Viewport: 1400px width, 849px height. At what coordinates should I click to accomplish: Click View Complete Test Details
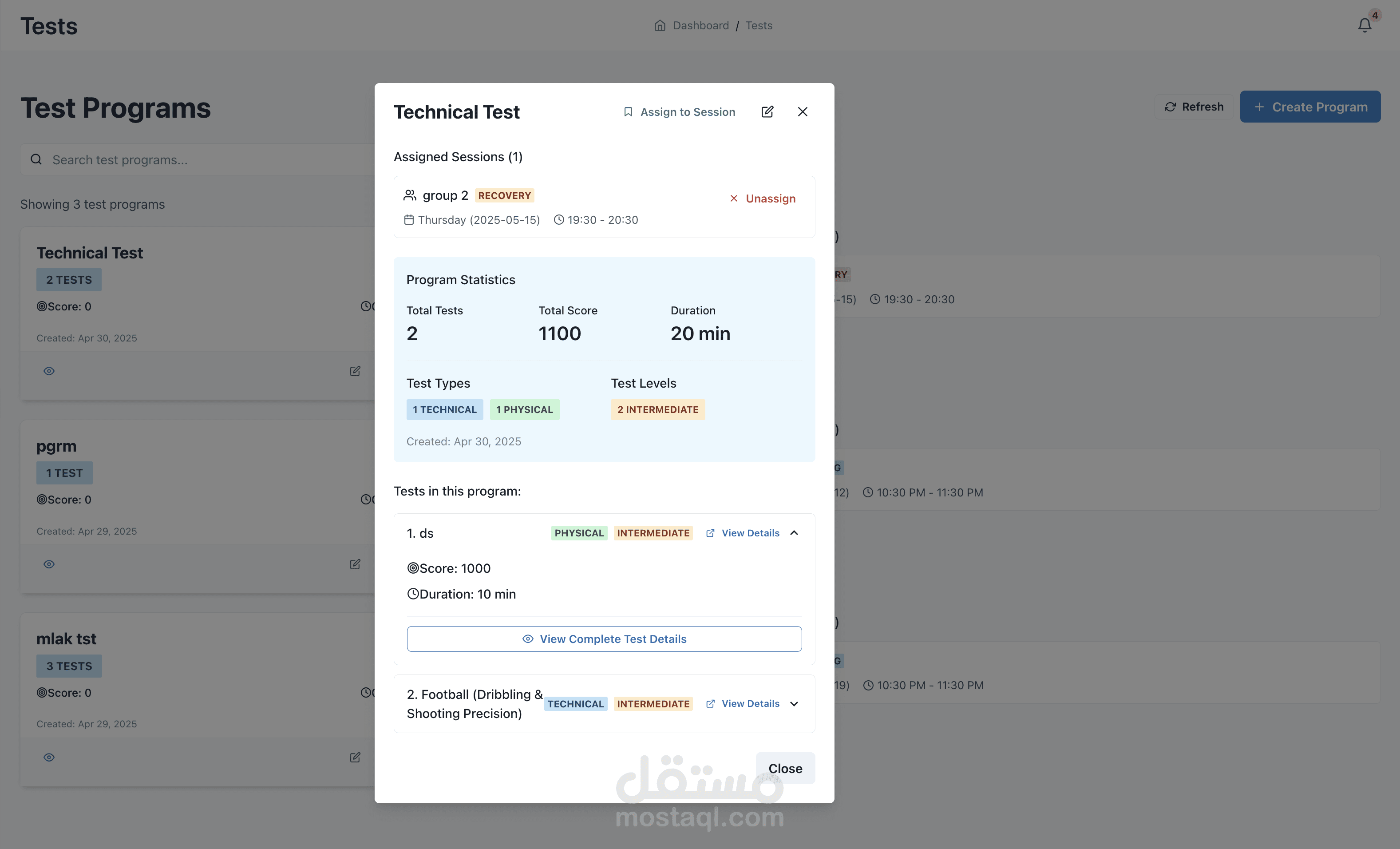(x=604, y=639)
